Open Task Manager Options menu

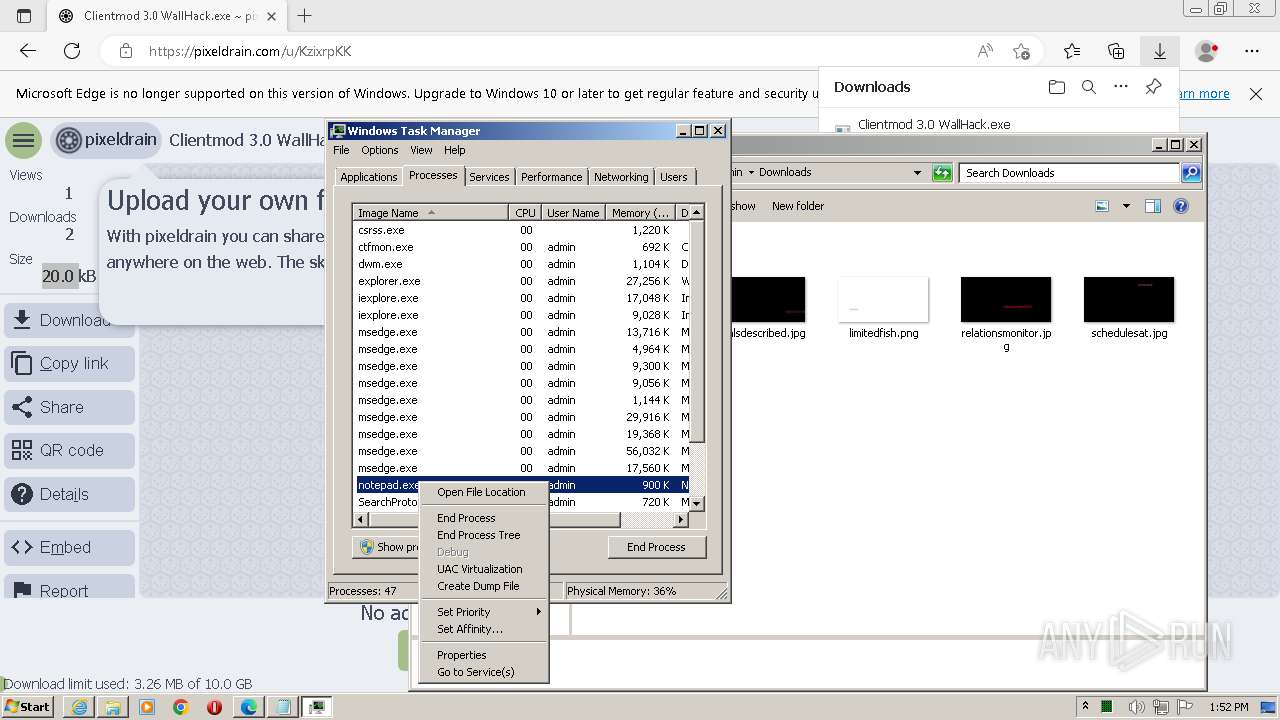pyautogui.click(x=380, y=150)
